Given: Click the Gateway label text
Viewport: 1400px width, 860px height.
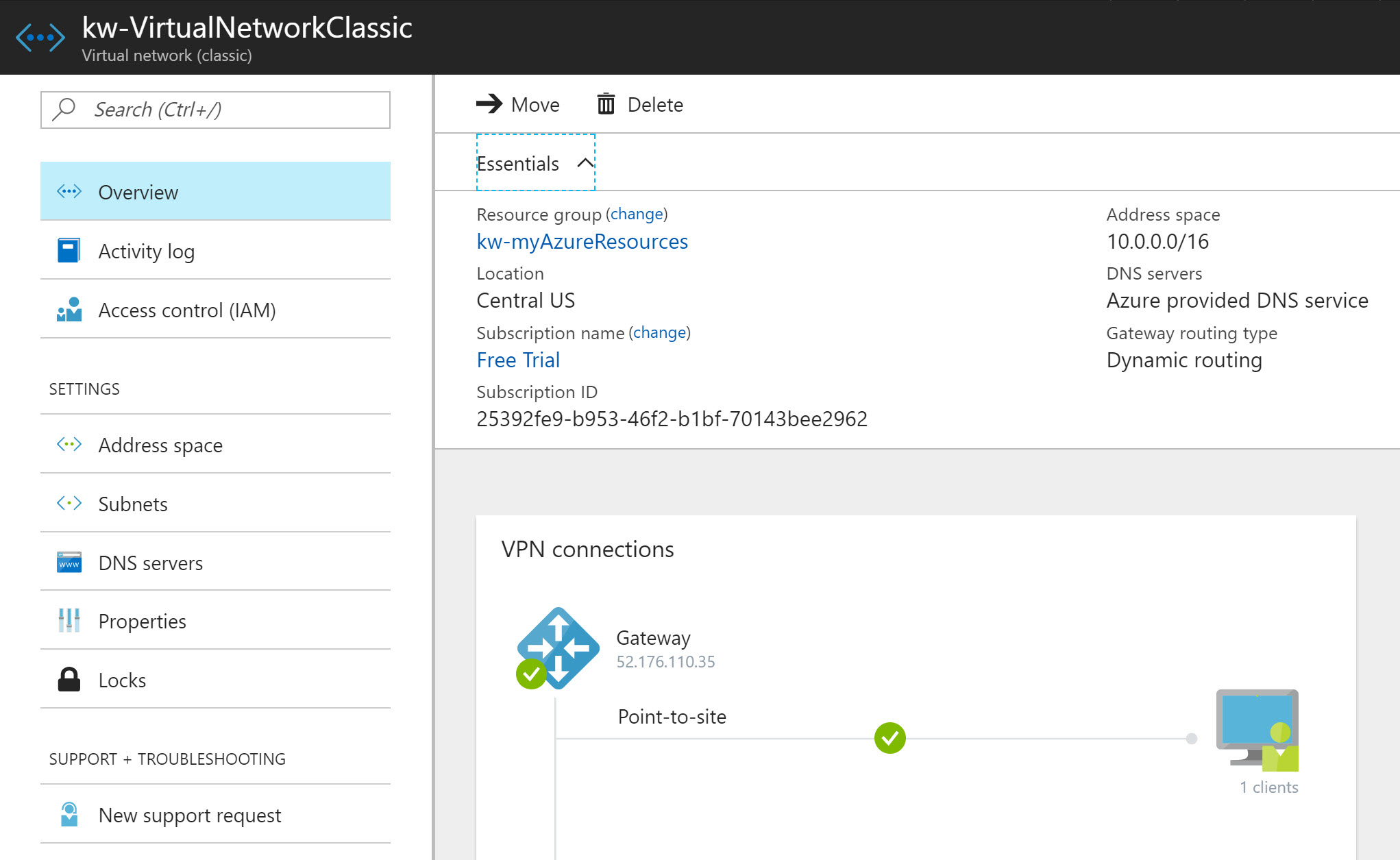Looking at the screenshot, I should point(654,637).
